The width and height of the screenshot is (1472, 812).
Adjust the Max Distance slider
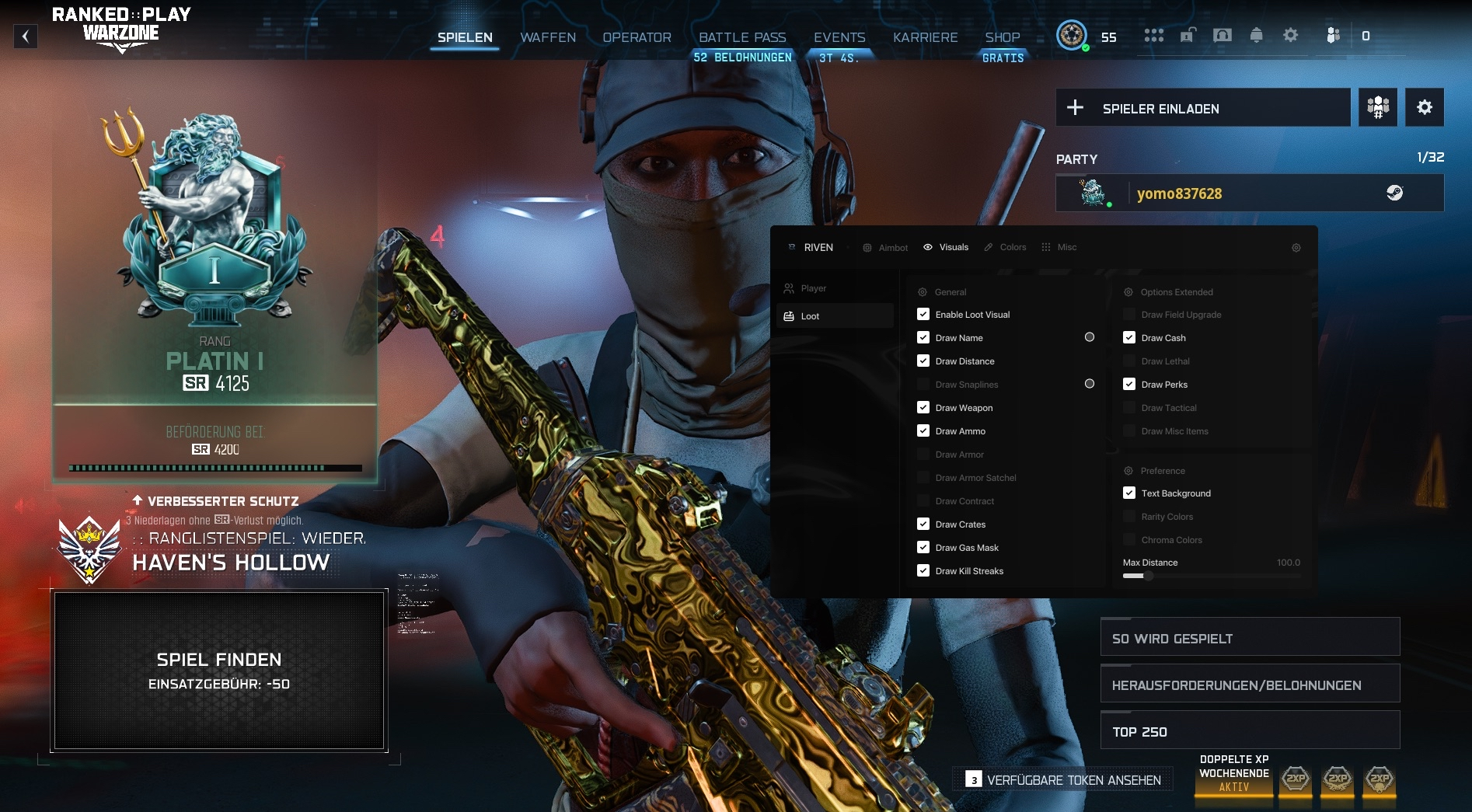click(x=1212, y=576)
